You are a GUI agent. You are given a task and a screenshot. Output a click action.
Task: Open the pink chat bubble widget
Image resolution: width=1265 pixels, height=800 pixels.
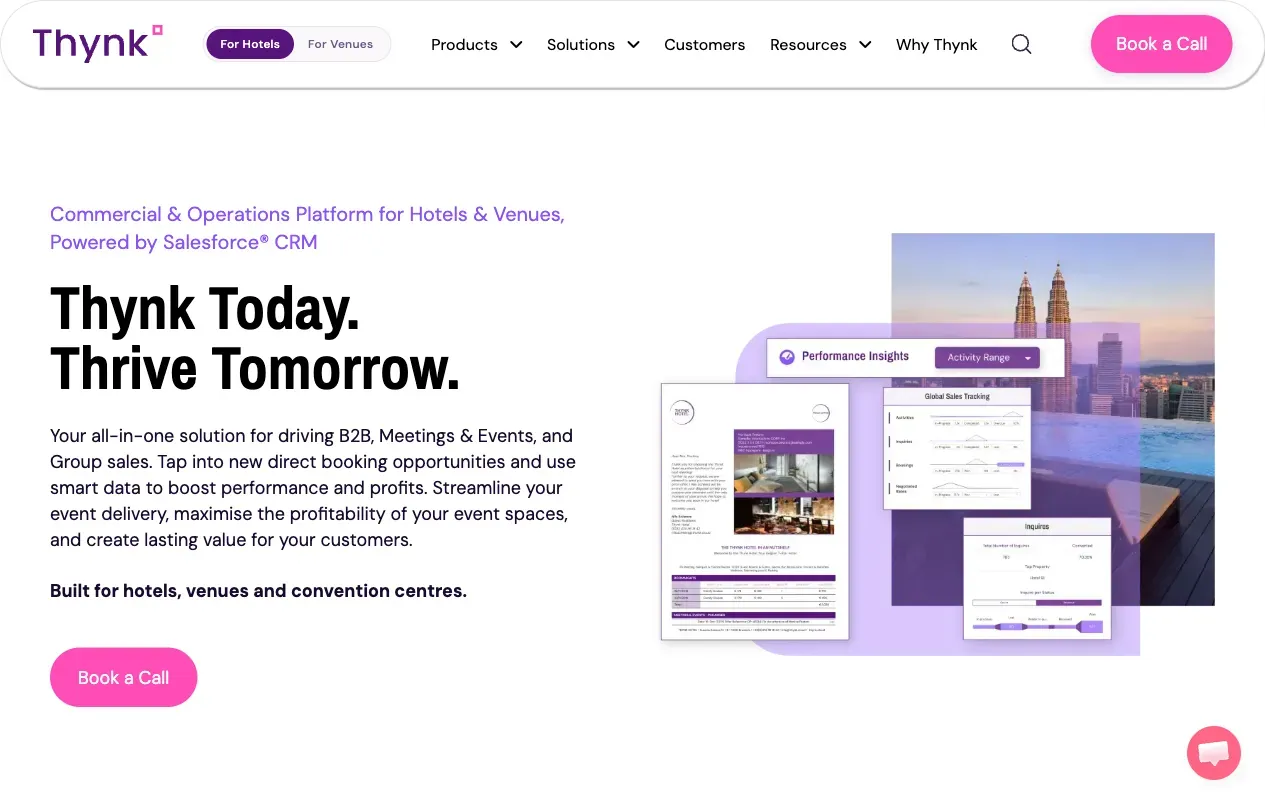pos(1214,753)
